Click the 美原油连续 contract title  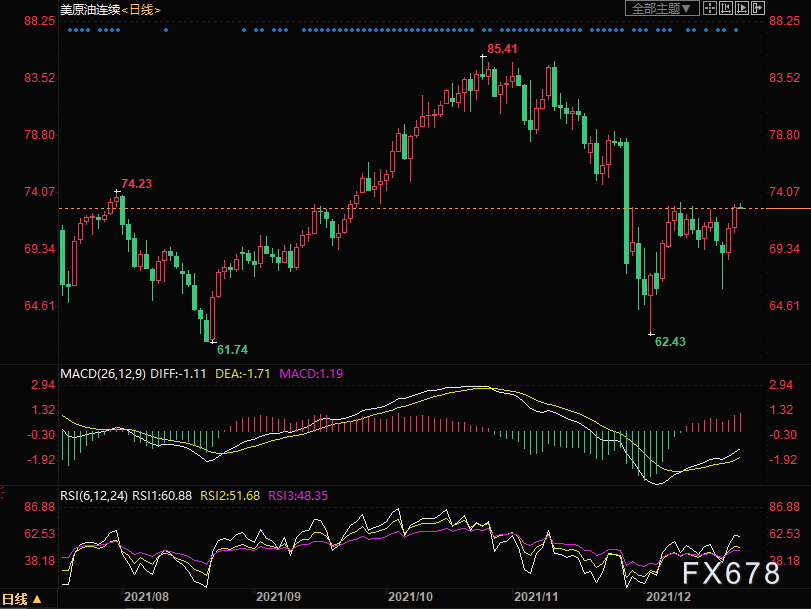click(x=90, y=10)
